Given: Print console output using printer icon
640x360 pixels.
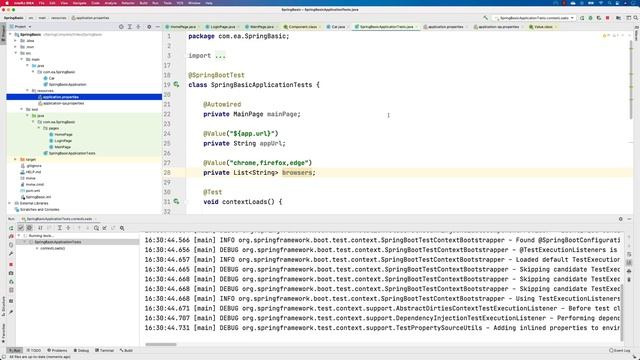Looking at the screenshot, I should point(629,271).
